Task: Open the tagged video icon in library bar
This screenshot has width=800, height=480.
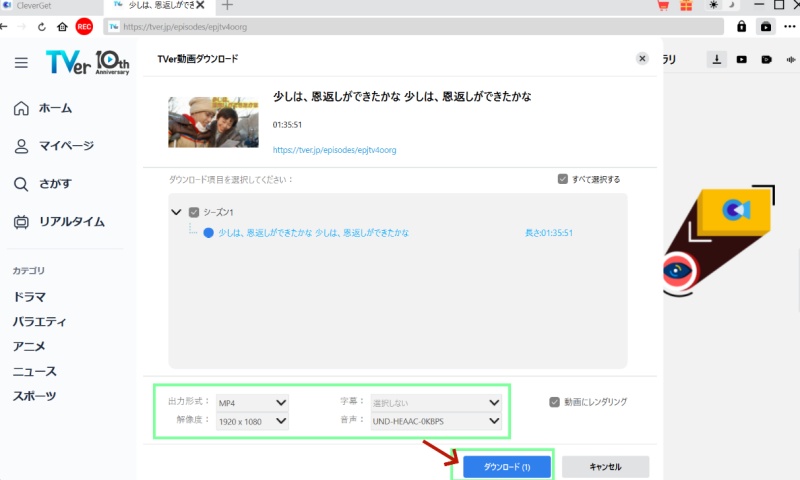Action: [x=766, y=60]
